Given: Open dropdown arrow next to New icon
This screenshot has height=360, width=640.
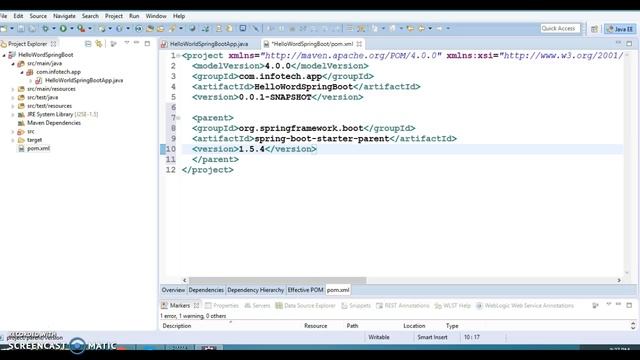Looking at the screenshot, I should click(x=12, y=29).
